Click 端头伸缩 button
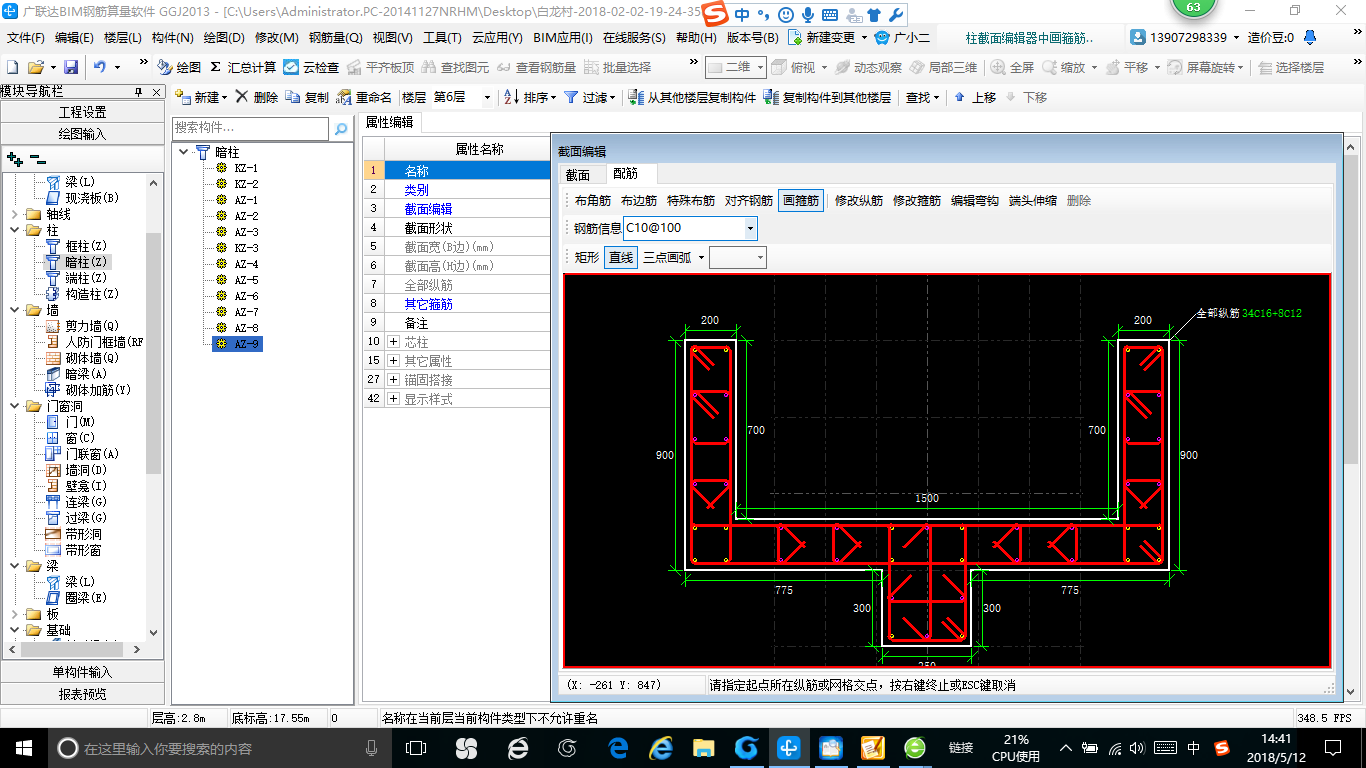The image size is (1366, 768). click(x=1033, y=200)
